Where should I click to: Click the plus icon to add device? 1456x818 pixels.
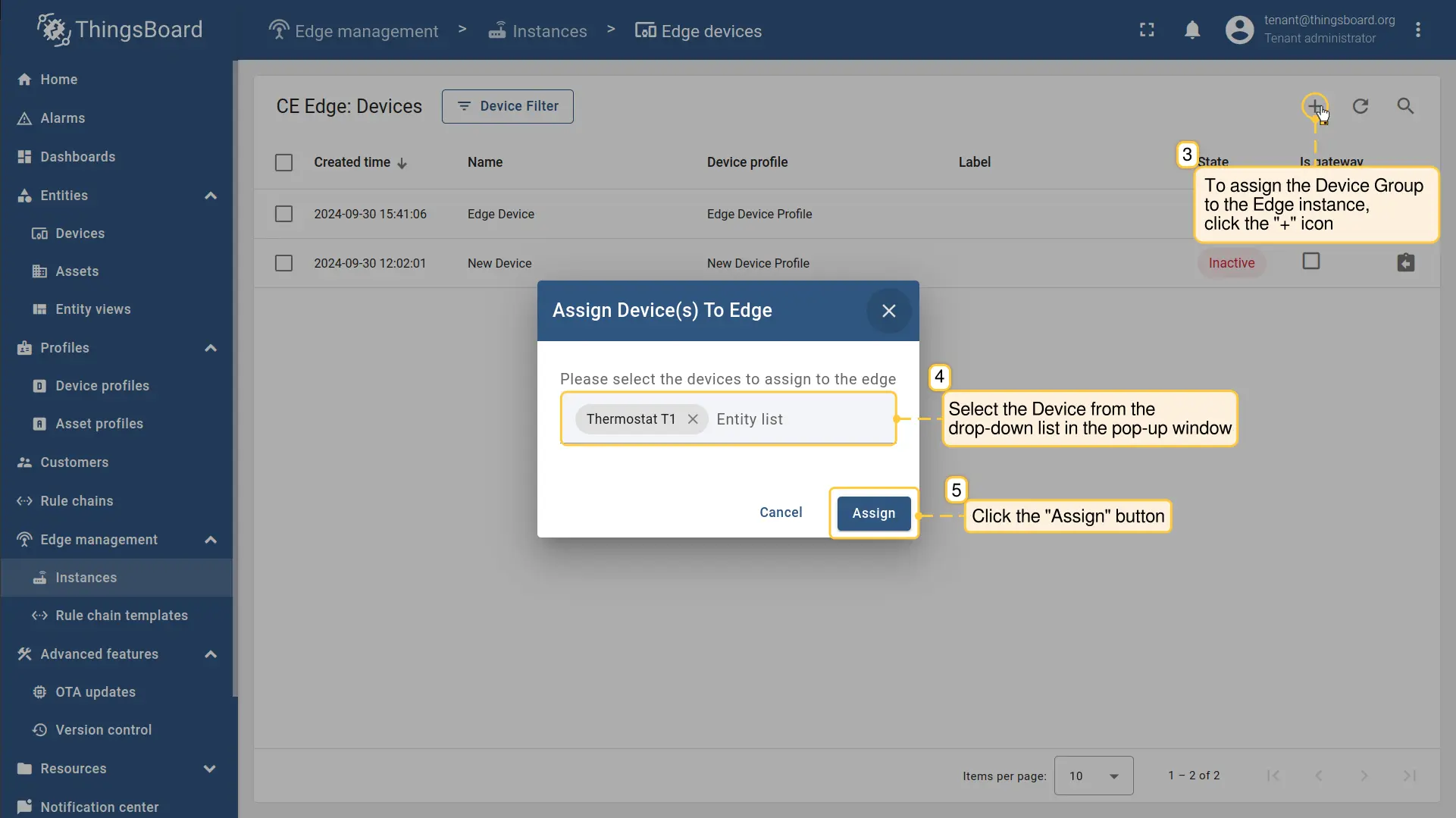tap(1315, 106)
